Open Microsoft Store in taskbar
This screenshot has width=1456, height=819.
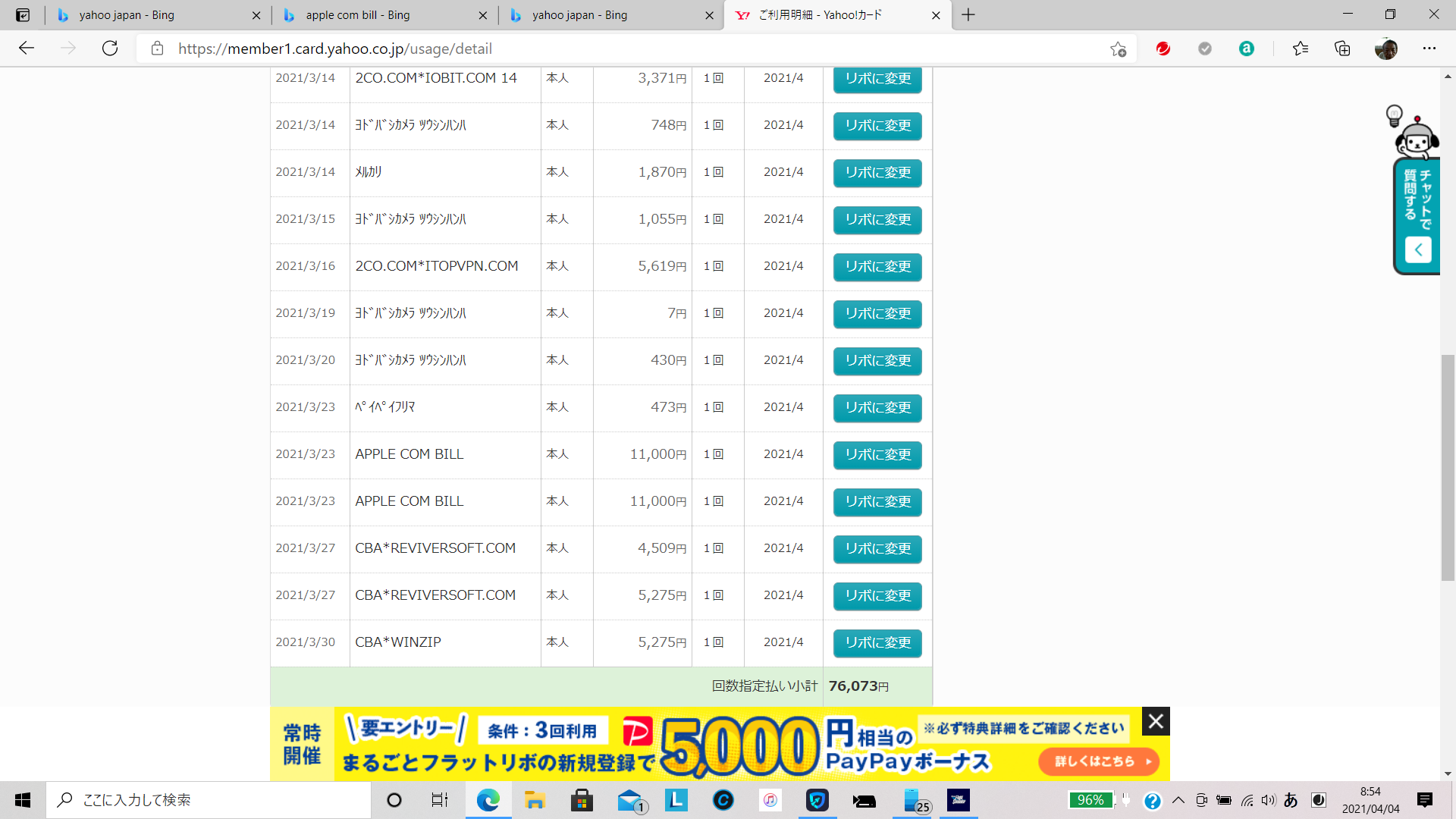pos(582,800)
